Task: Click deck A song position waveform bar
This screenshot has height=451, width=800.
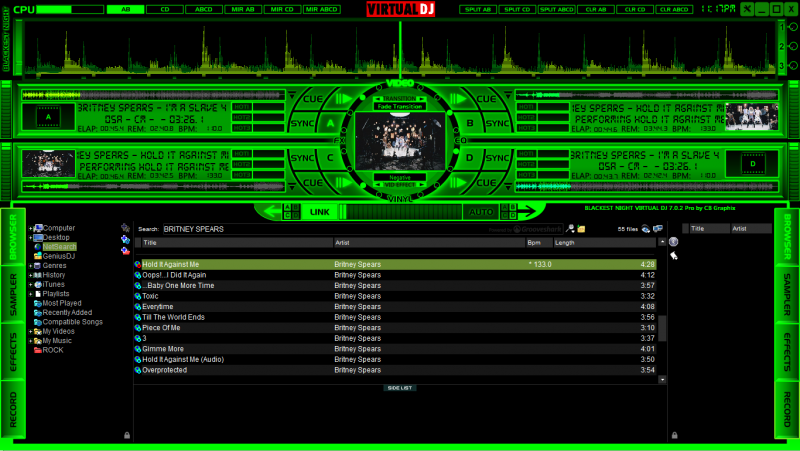Action: [153, 95]
